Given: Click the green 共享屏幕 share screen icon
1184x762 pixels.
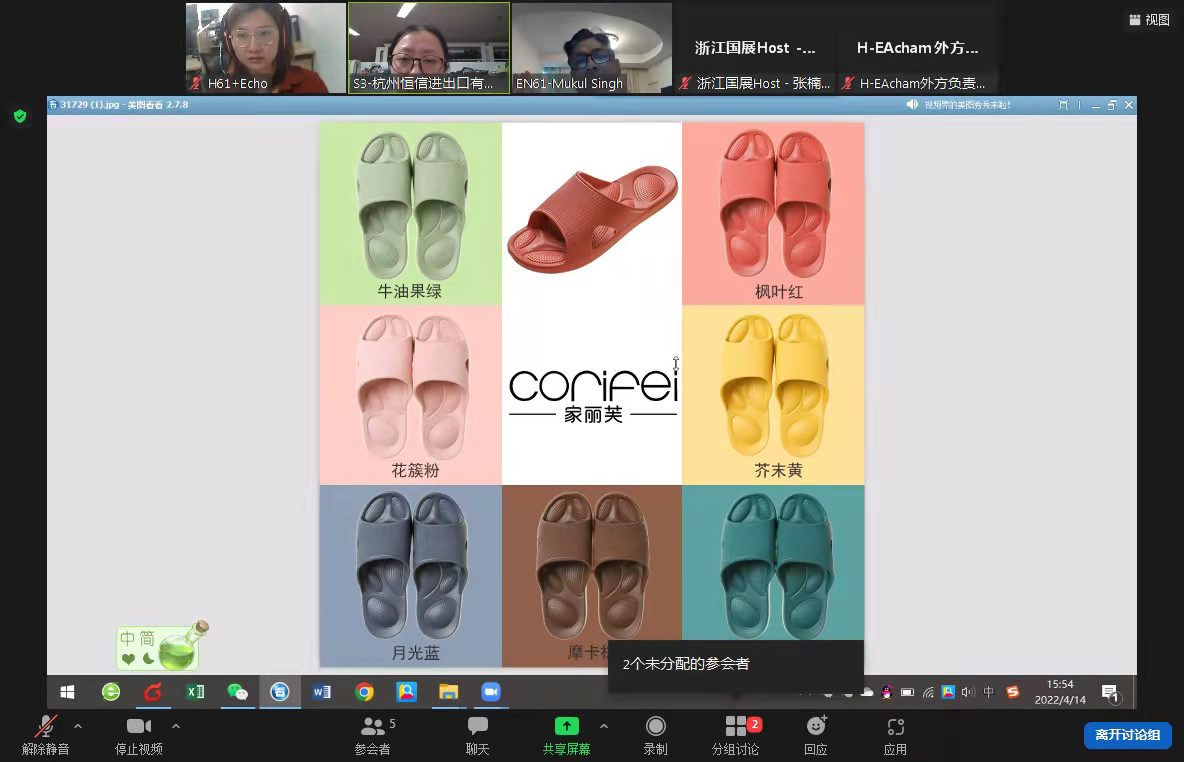Looking at the screenshot, I should [x=566, y=727].
